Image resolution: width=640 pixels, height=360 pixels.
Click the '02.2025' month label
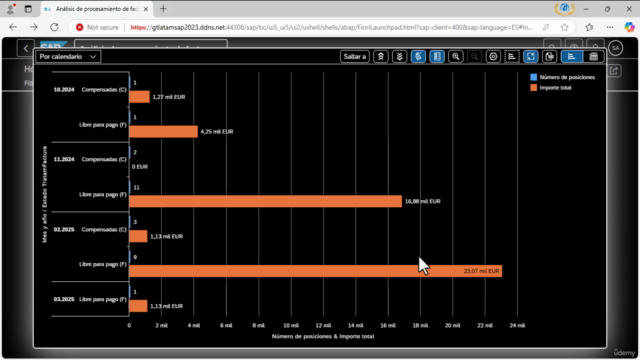tap(64, 230)
